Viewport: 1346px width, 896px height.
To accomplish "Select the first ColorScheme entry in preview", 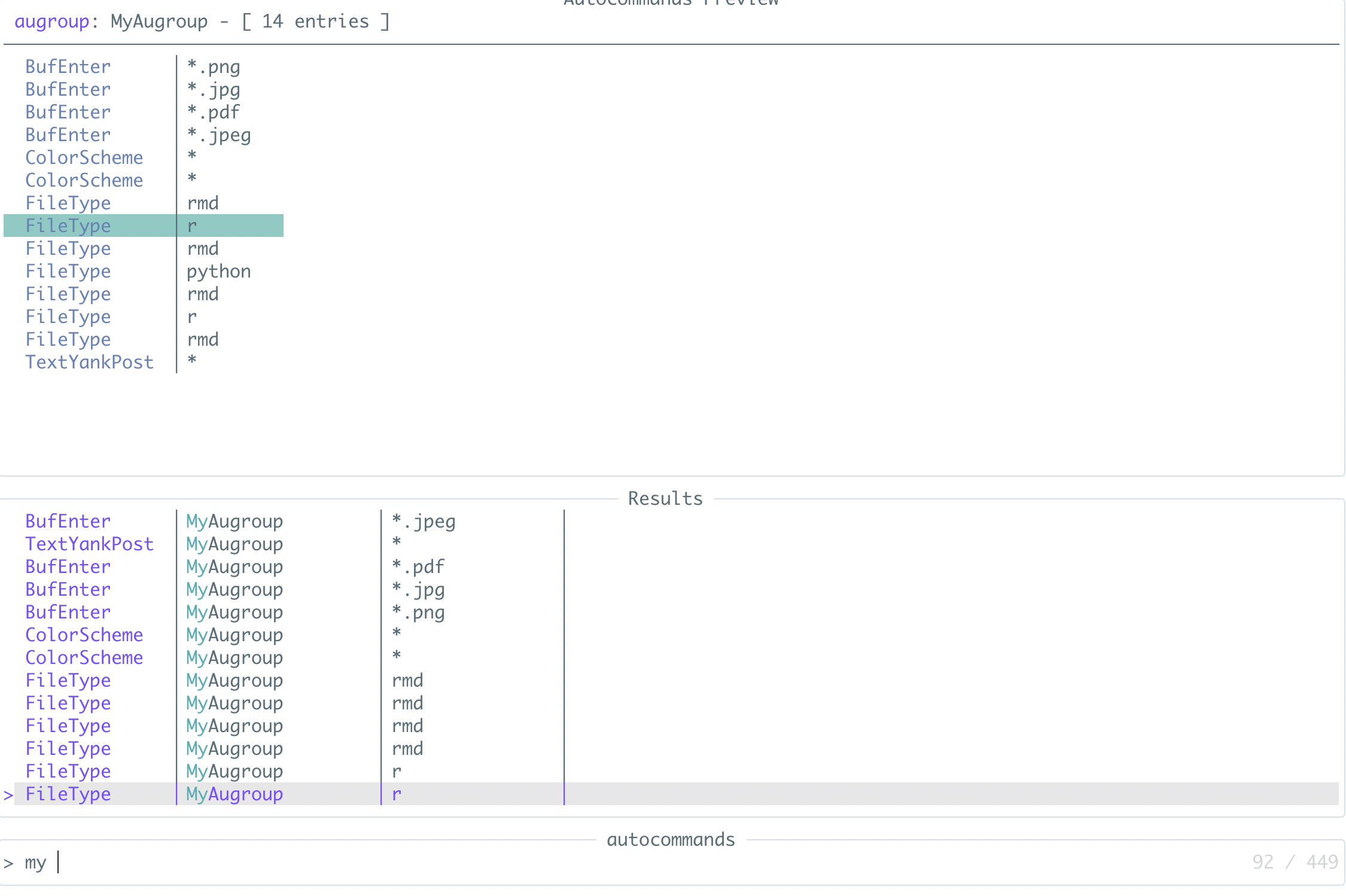I will click(x=84, y=157).
